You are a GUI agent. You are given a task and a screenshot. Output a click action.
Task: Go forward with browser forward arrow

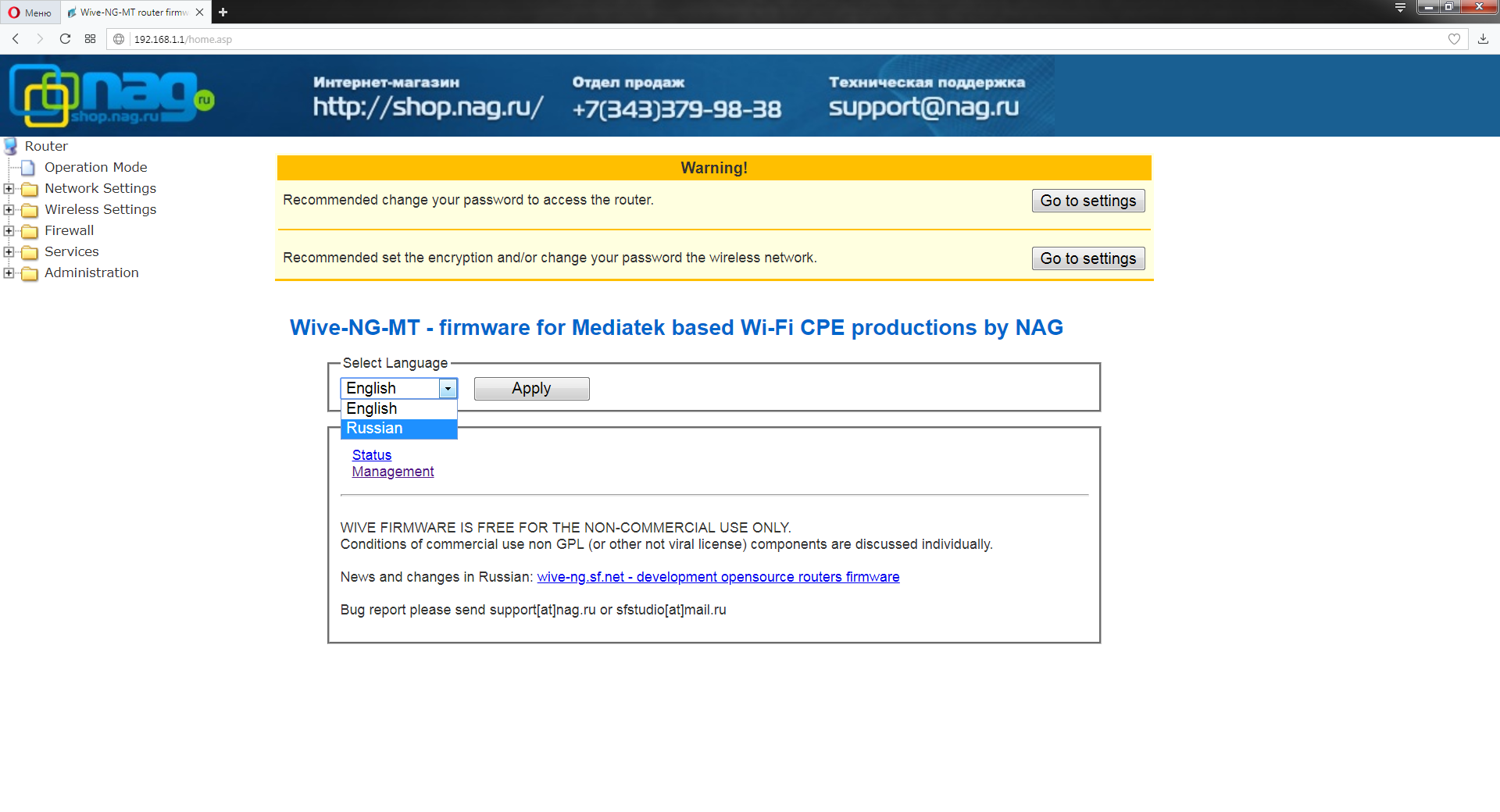pos(40,39)
